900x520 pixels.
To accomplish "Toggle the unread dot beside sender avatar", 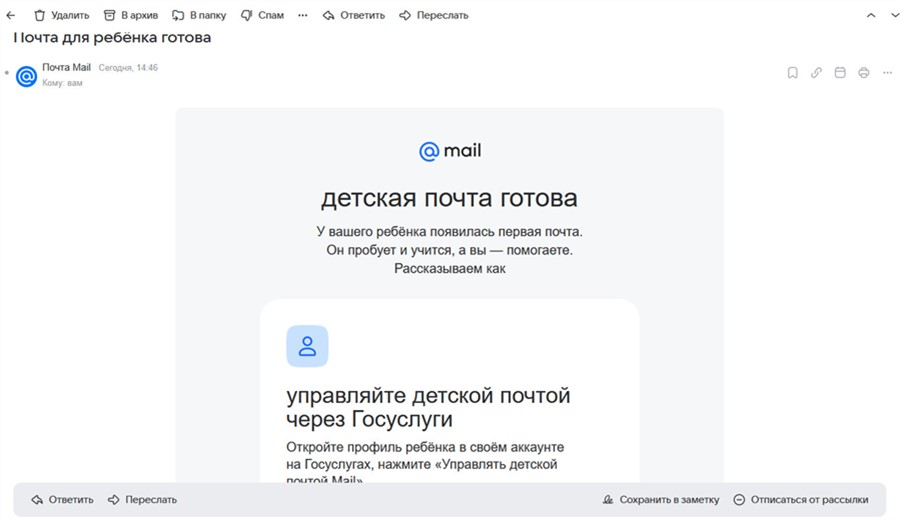I will click(6, 73).
